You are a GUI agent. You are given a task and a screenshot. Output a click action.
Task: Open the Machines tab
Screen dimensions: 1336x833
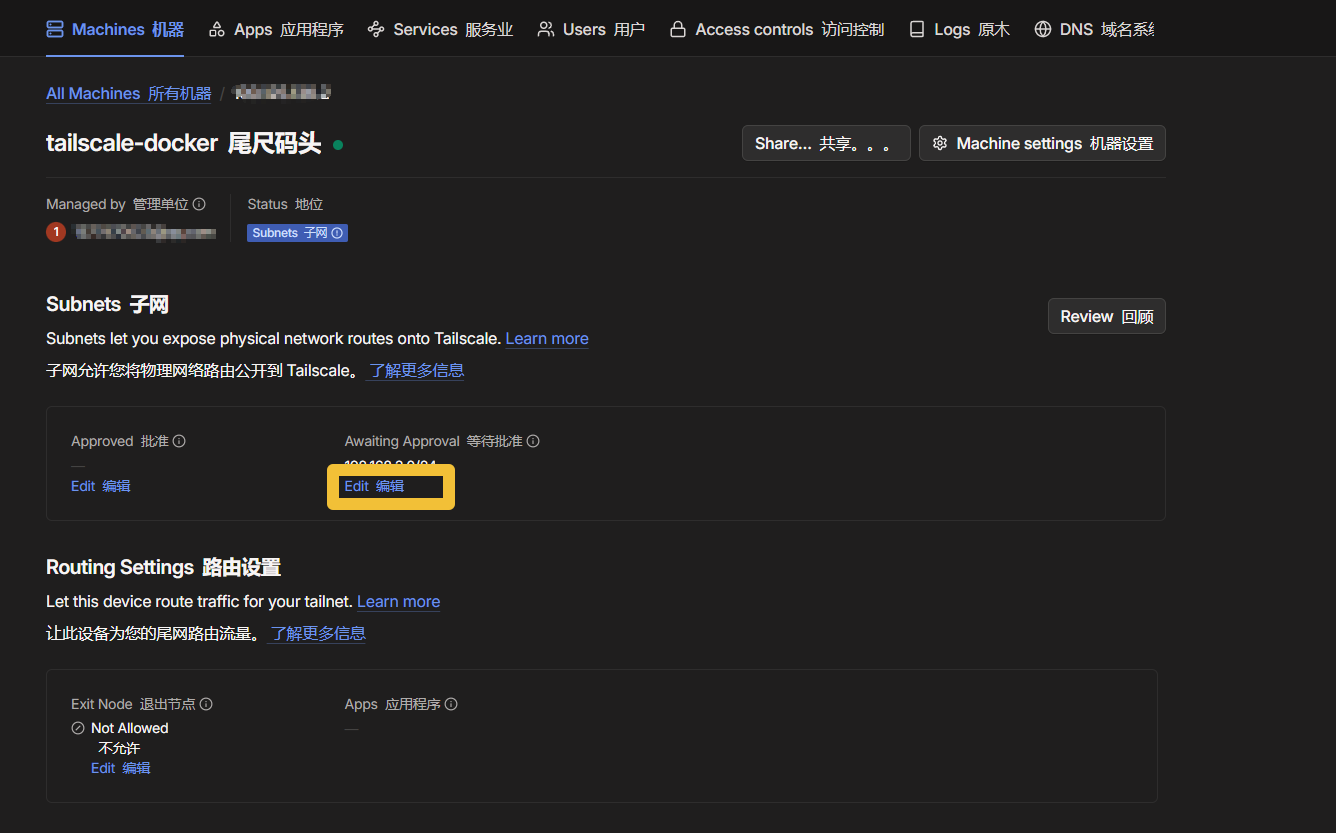(x=115, y=30)
